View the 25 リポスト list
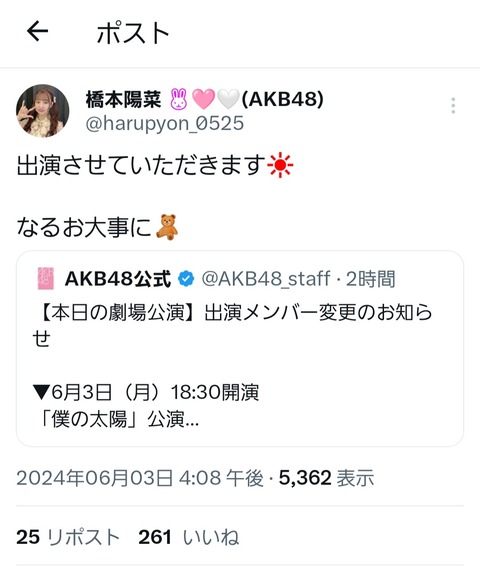The image size is (480, 566). tap(68, 537)
